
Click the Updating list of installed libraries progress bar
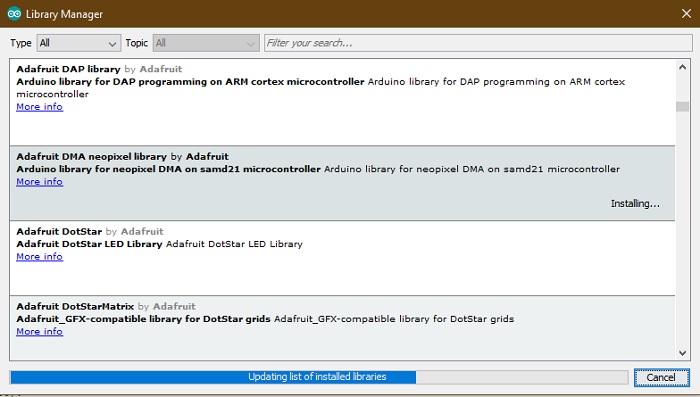[x=319, y=377]
